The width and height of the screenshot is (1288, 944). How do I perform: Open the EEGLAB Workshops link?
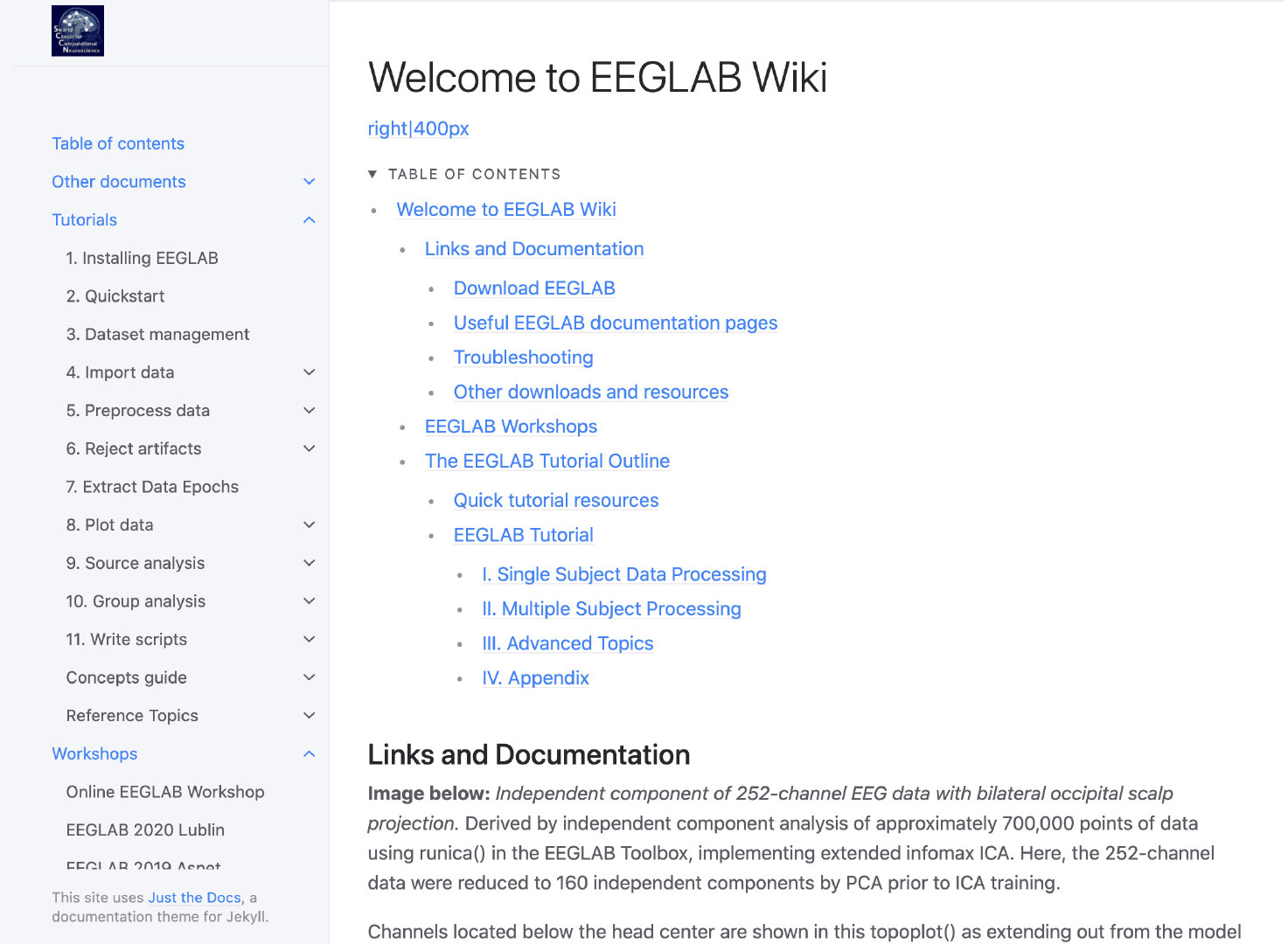pos(511,426)
